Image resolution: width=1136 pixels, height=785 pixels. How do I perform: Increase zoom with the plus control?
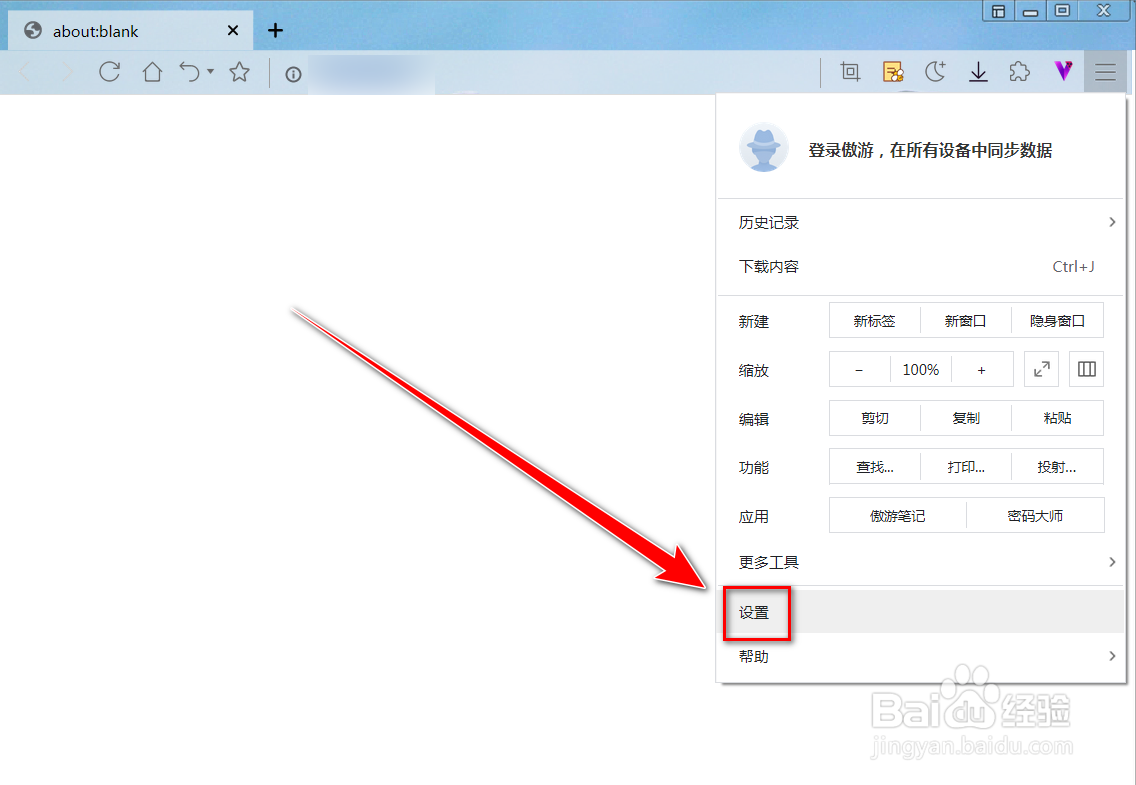981,369
